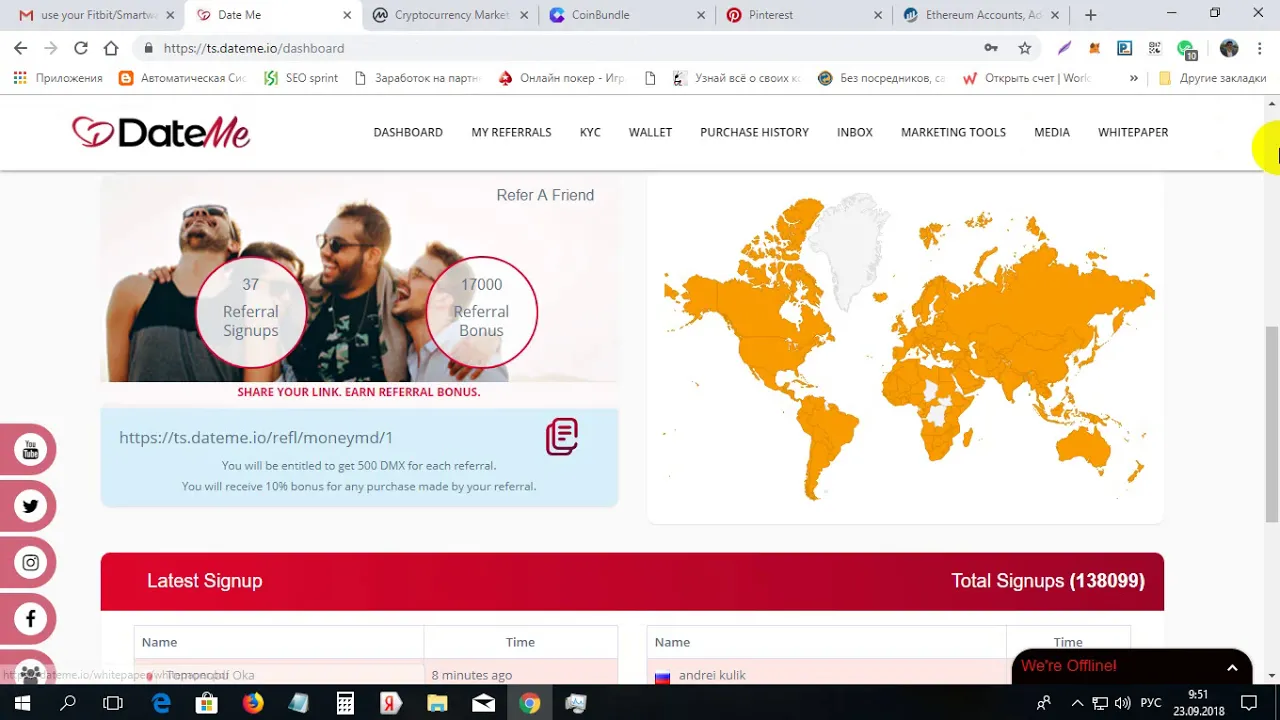
Task: Open the purple feather extension
Action: [x=1064, y=48]
